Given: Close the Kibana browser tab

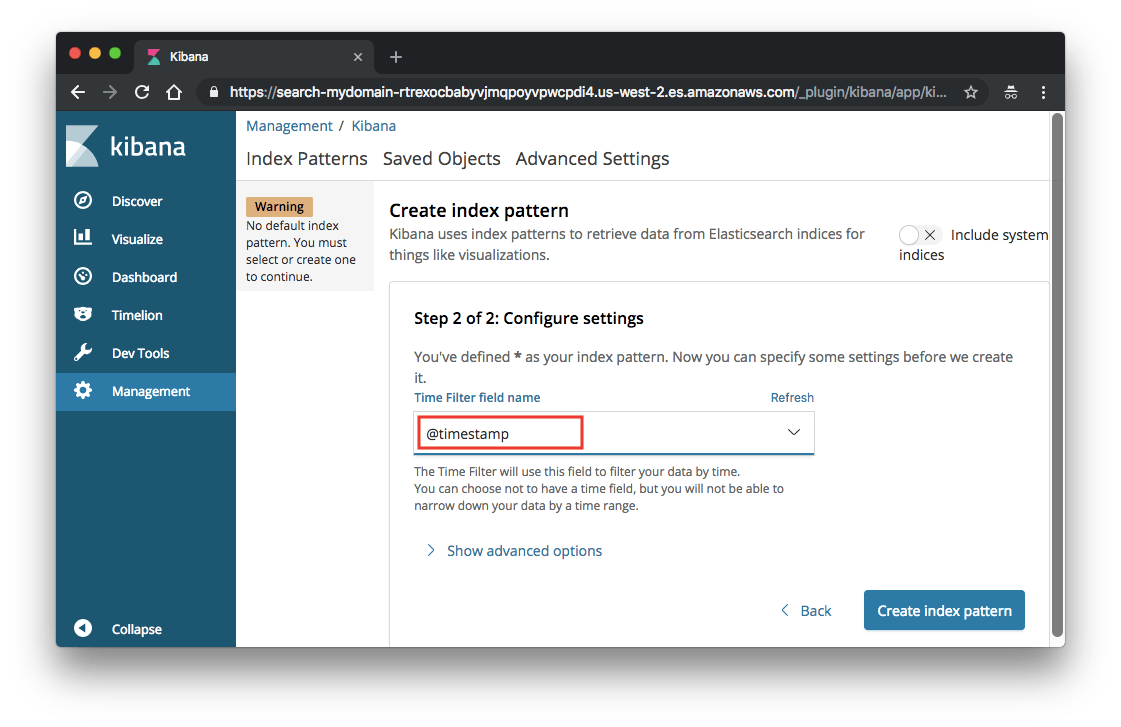Looking at the screenshot, I should (358, 57).
